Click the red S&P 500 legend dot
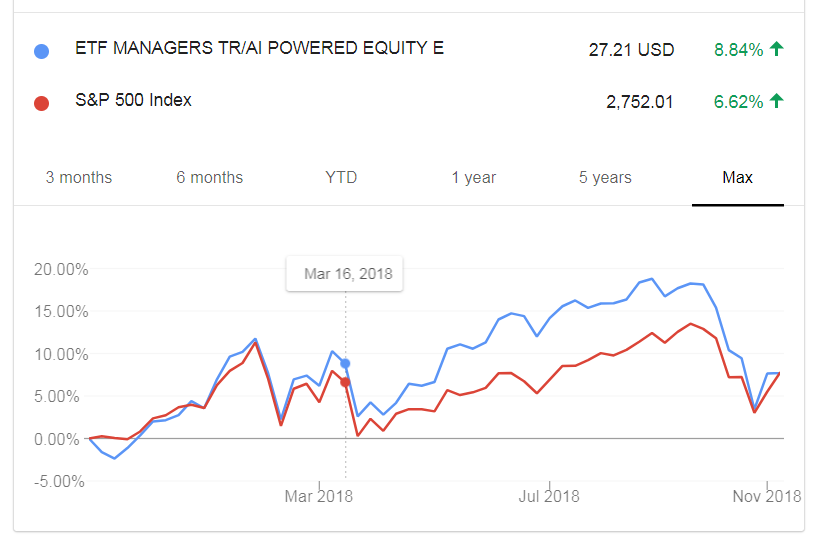The image size is (816, 541). [x=42, y=103]
